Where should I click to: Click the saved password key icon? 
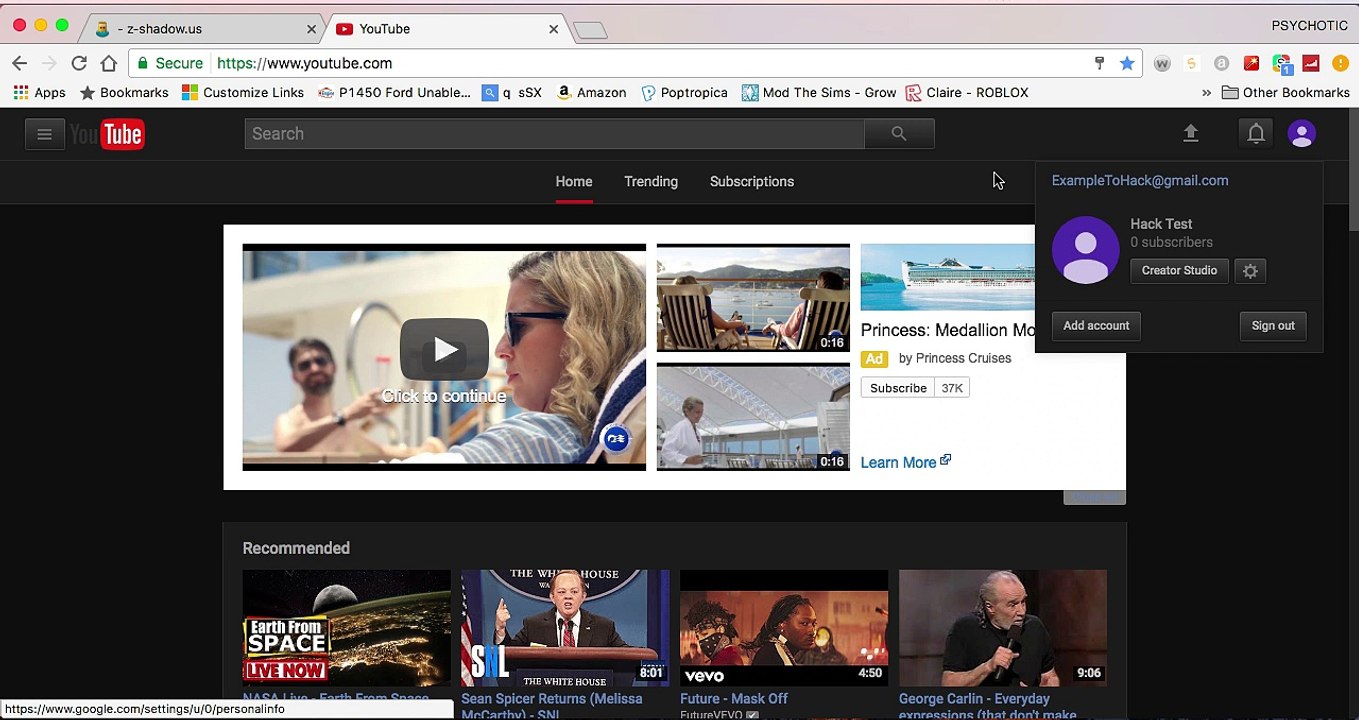pyautogui.click(x=1099, y=63)
